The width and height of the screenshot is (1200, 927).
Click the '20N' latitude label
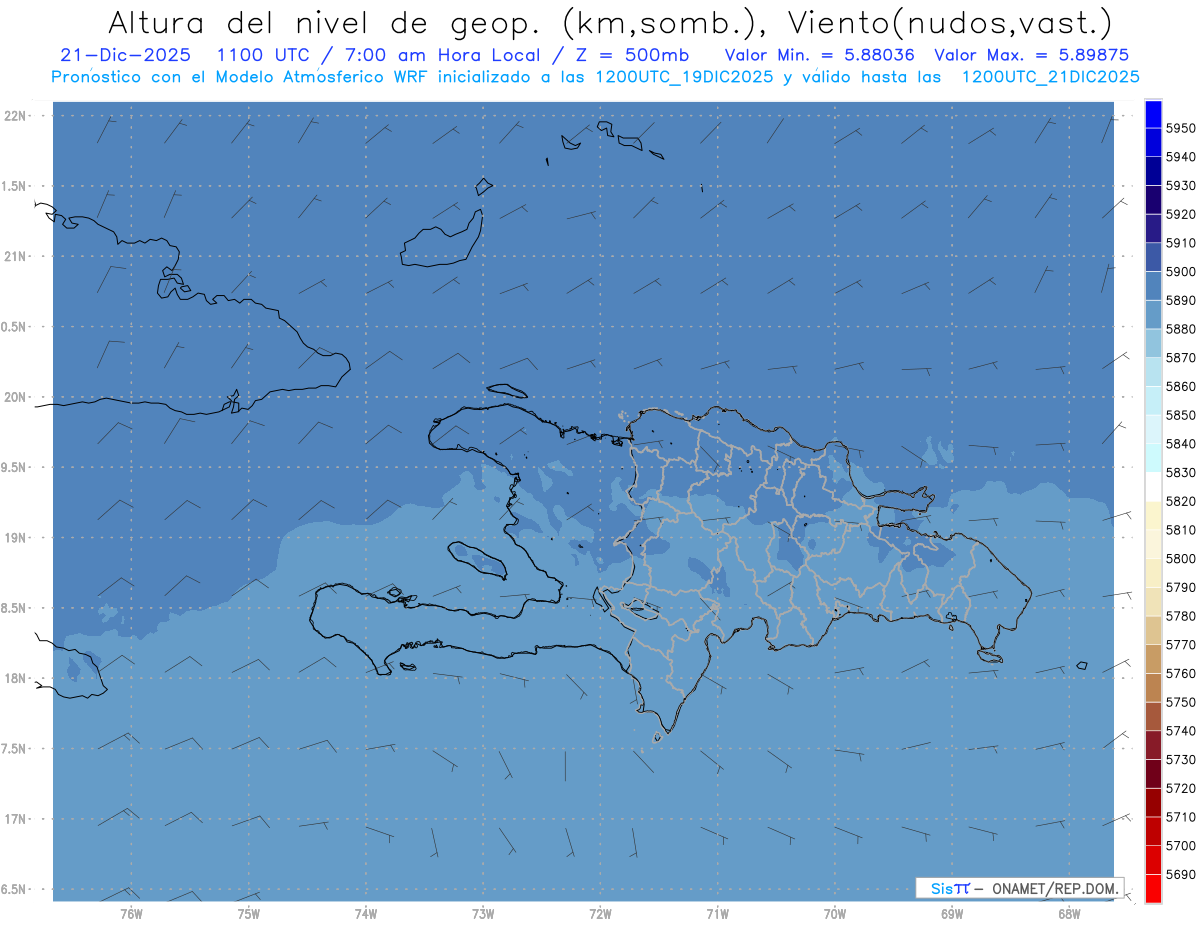[15, 397]
